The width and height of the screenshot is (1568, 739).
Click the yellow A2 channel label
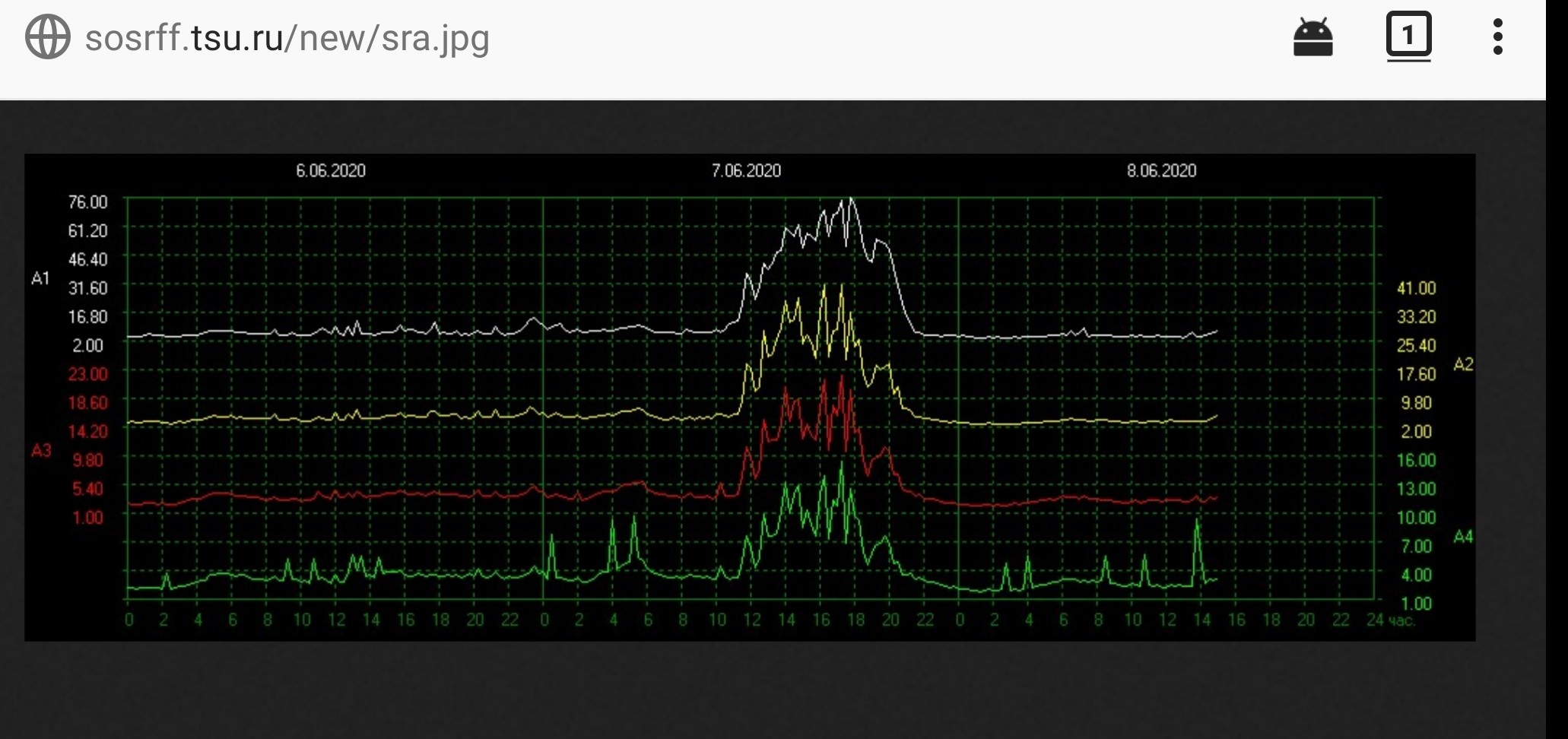click(x=1463, y=365)
